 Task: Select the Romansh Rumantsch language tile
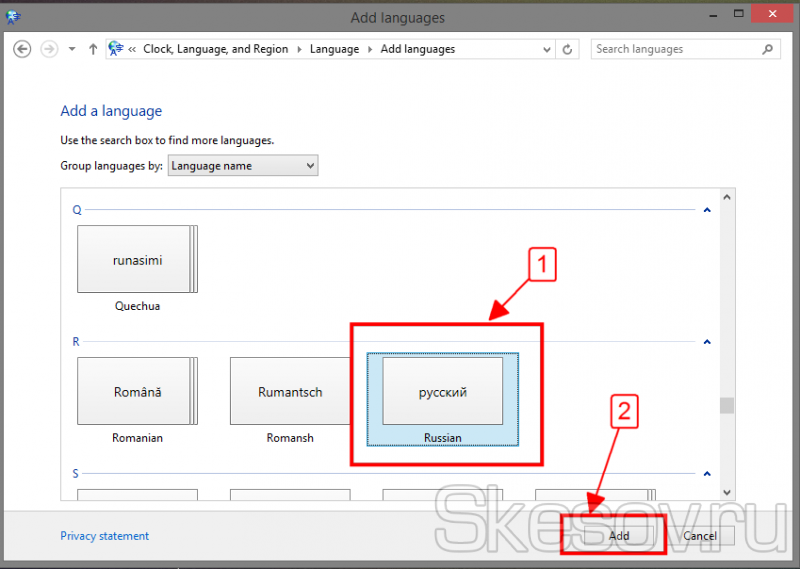(290, 392)
